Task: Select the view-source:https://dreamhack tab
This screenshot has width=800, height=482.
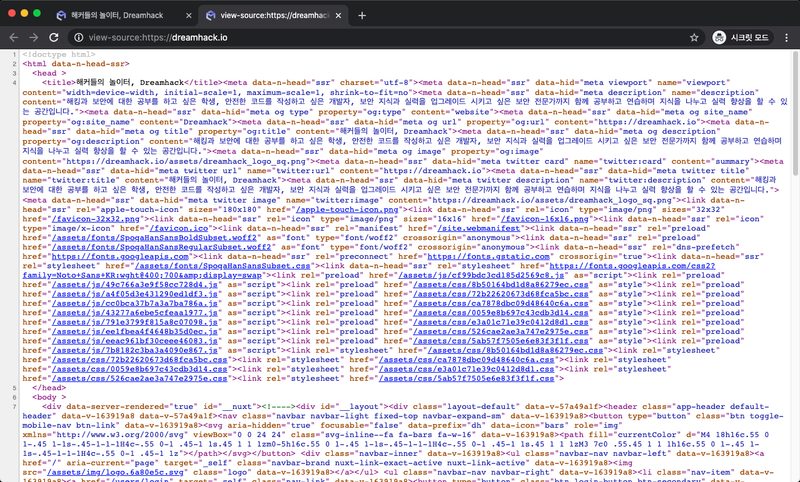Action: click(x=274, y=16)
